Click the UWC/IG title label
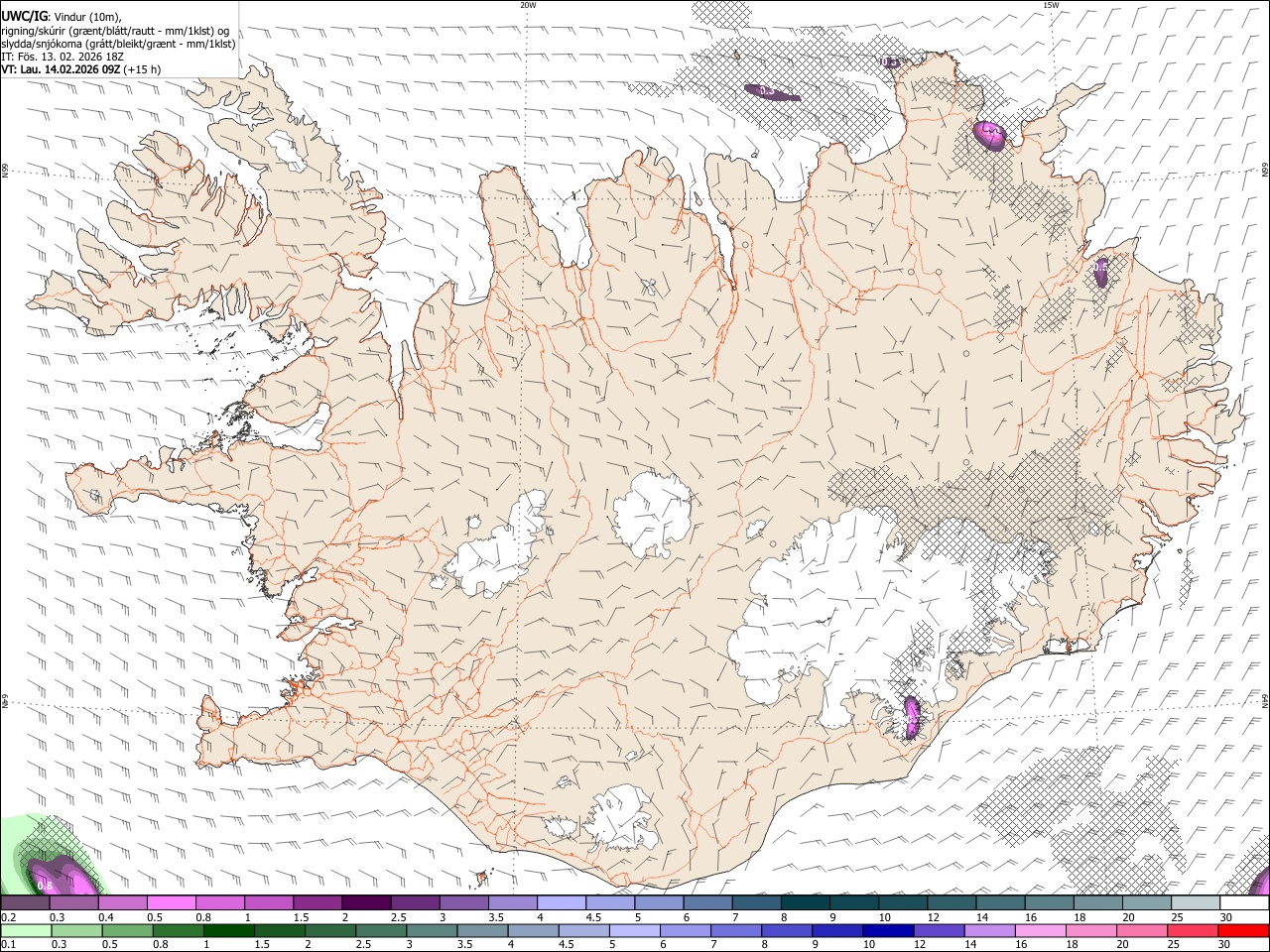 25,15
